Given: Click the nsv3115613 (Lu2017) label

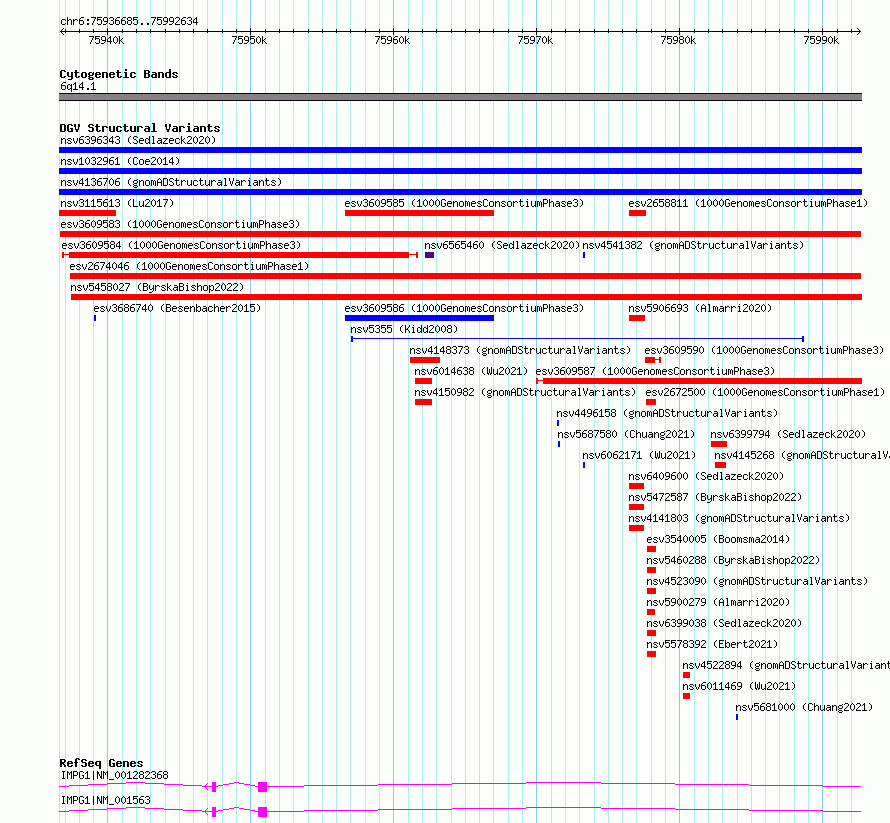Looking at the screenshot, I should click(117, 203).
